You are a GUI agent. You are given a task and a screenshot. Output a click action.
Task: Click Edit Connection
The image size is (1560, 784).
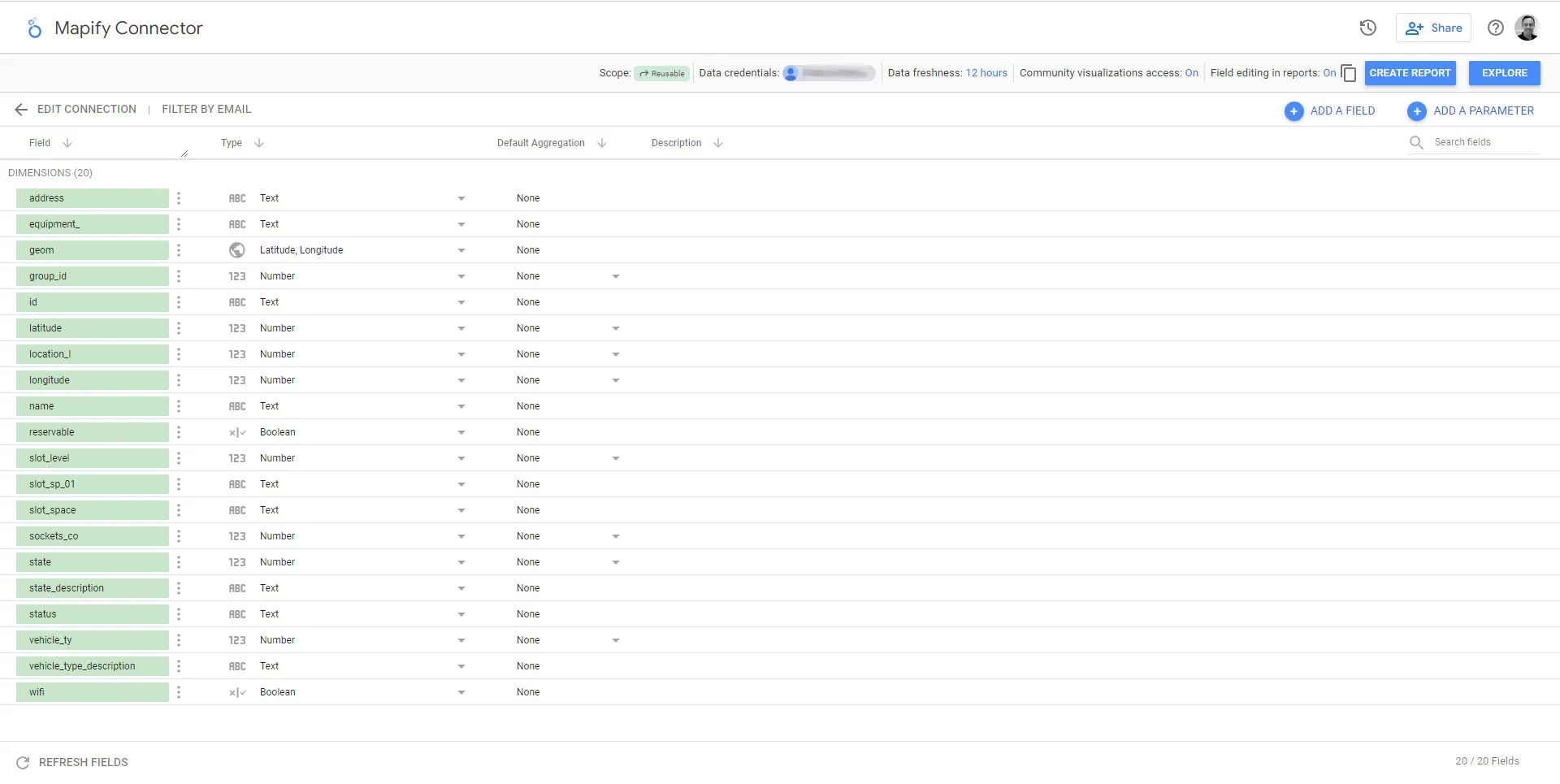tap(87, 109)
